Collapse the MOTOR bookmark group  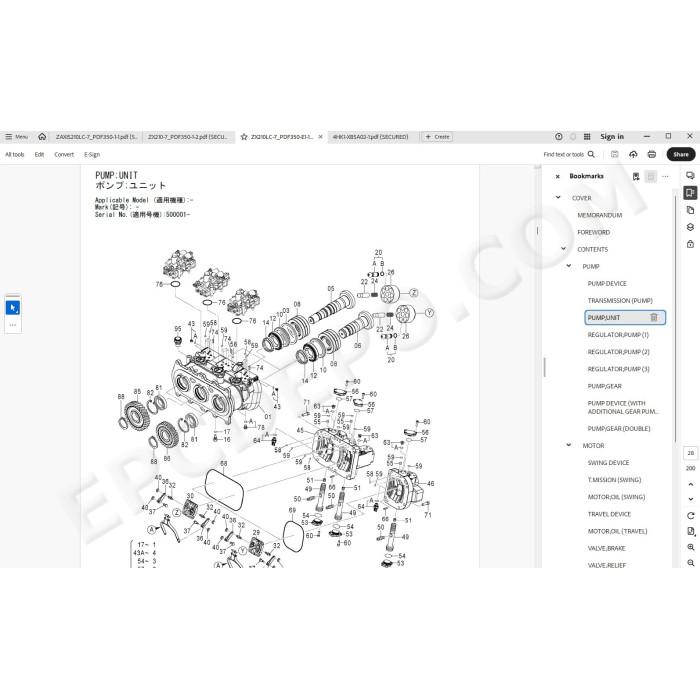tap(569, 445)
